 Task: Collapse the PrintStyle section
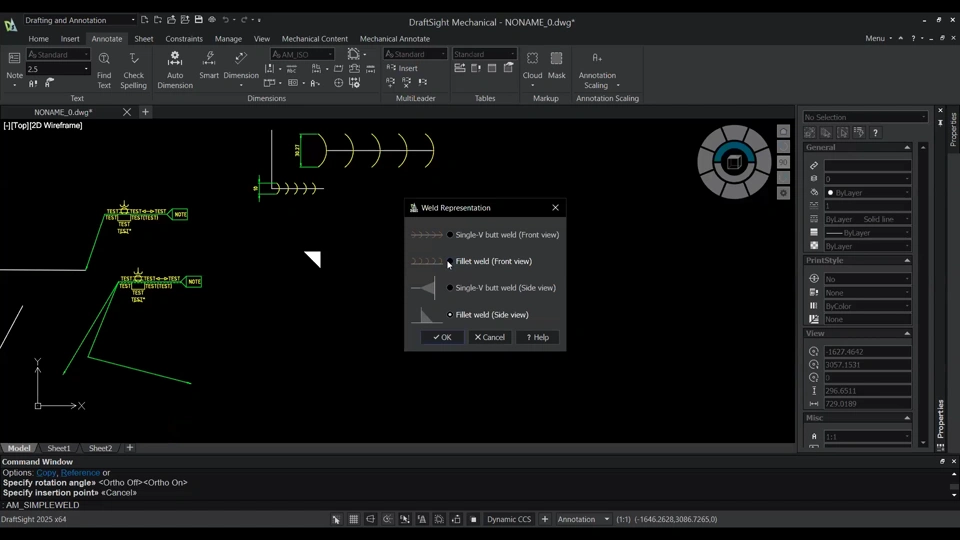[907, 261]
